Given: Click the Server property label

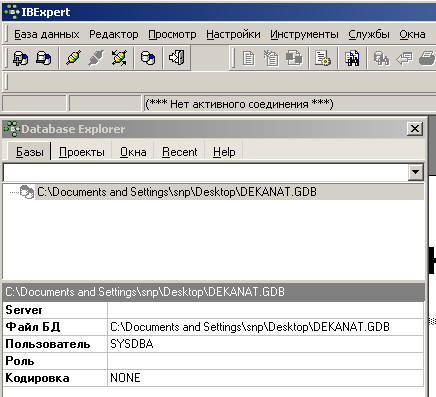Looking at the screenshot, I should tap(24, 310).
